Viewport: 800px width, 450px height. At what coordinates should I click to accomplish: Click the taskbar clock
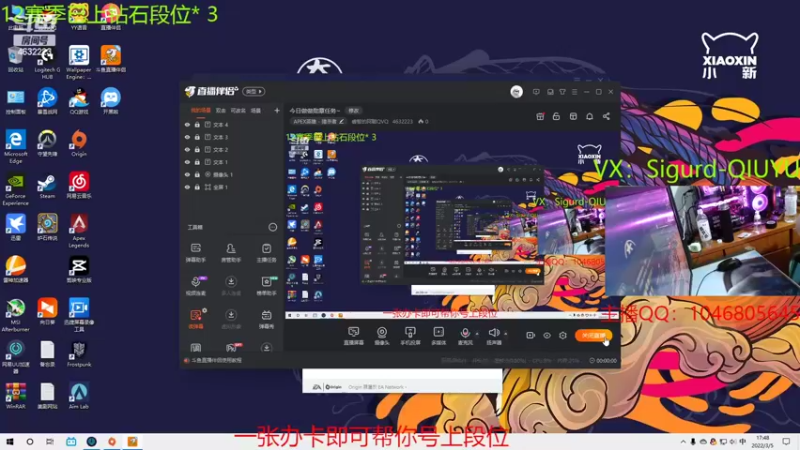pyautogui.click(x=762, y=442)
